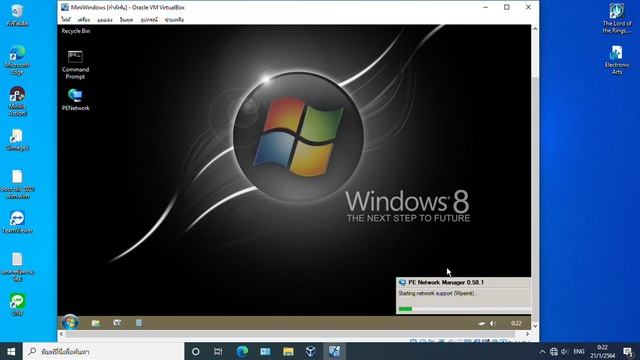This screenshot has width=640, height=360.
Task: Select The Lord of the Rings desktop shortcut
Action: [617, 18]
